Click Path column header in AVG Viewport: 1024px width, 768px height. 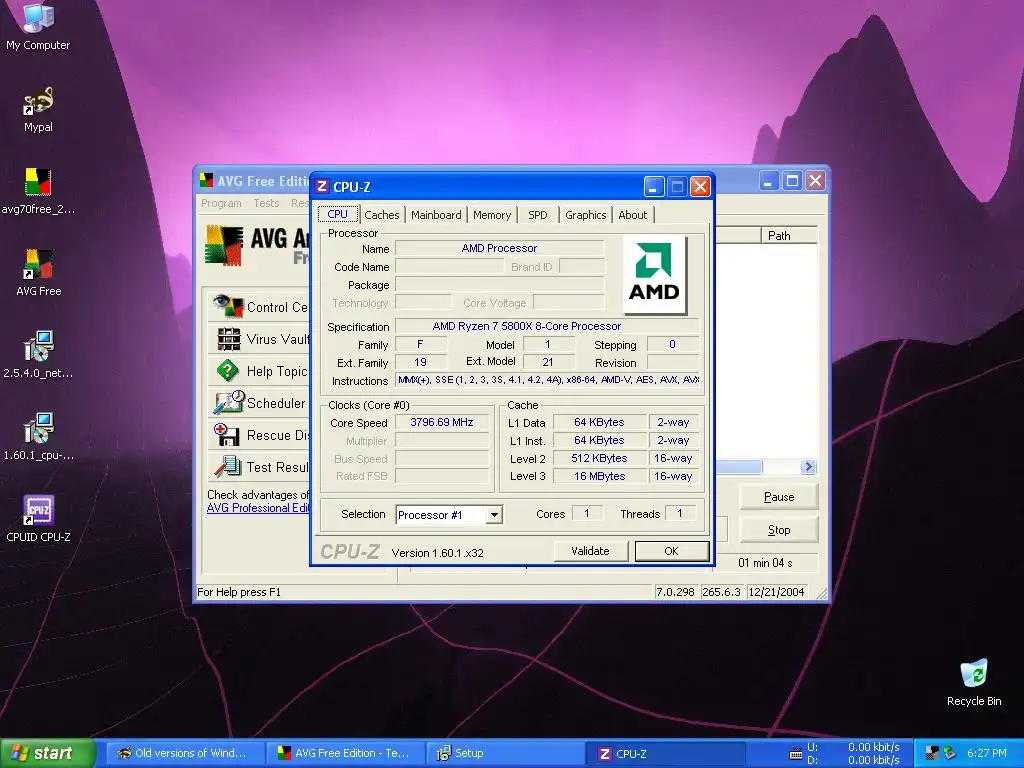click(x=789, y=235)
